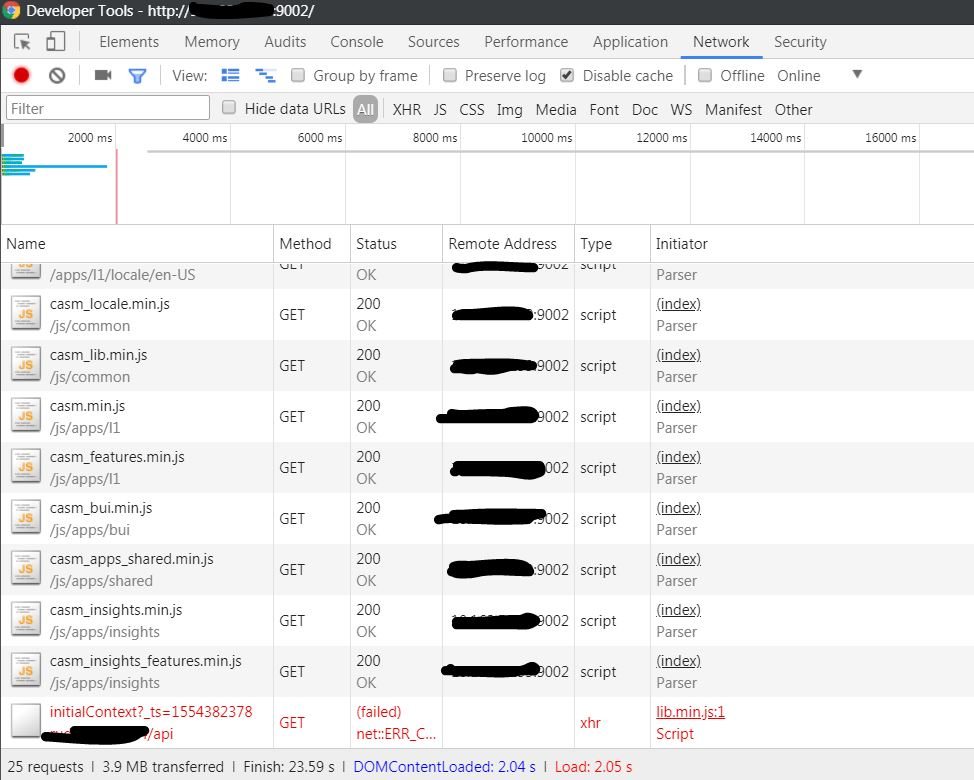Viewport: 974px width, 780px height.
Task: Open the Online throttling selector
Action: [798, 76]
